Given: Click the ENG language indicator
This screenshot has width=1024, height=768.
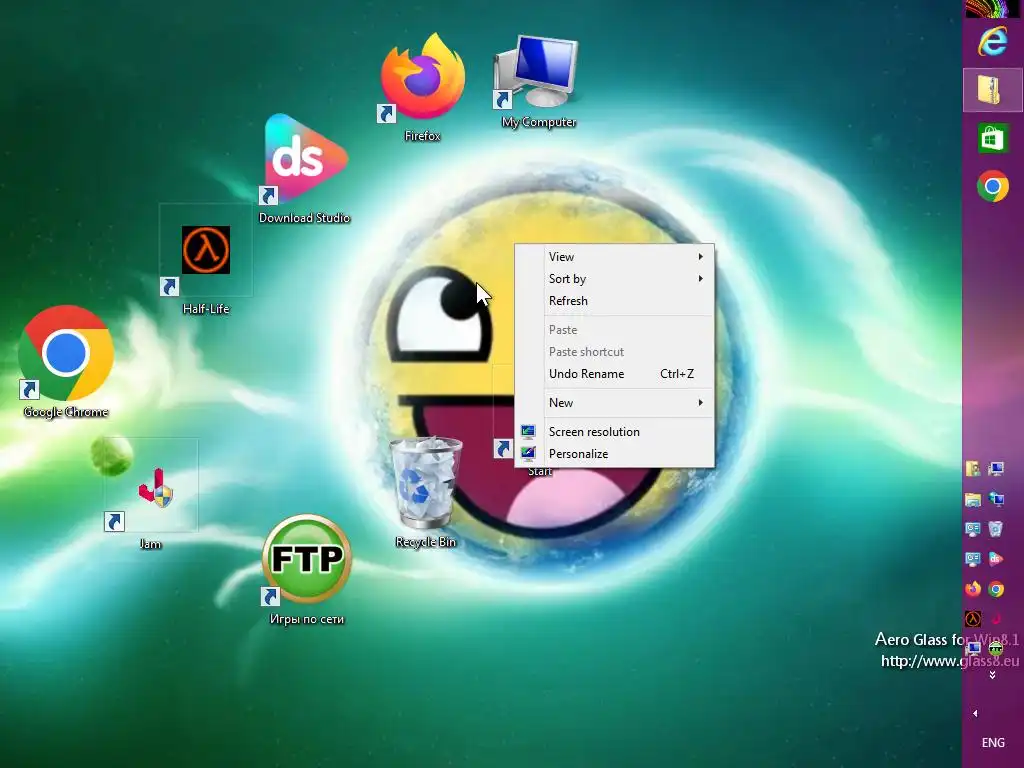Looking at the screenshot, I should 993,743.
